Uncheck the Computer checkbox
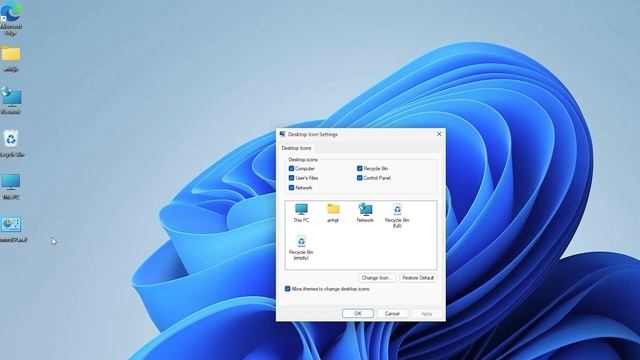The width and height of the screenshot is (640, 360). click(x=291, y=168)
